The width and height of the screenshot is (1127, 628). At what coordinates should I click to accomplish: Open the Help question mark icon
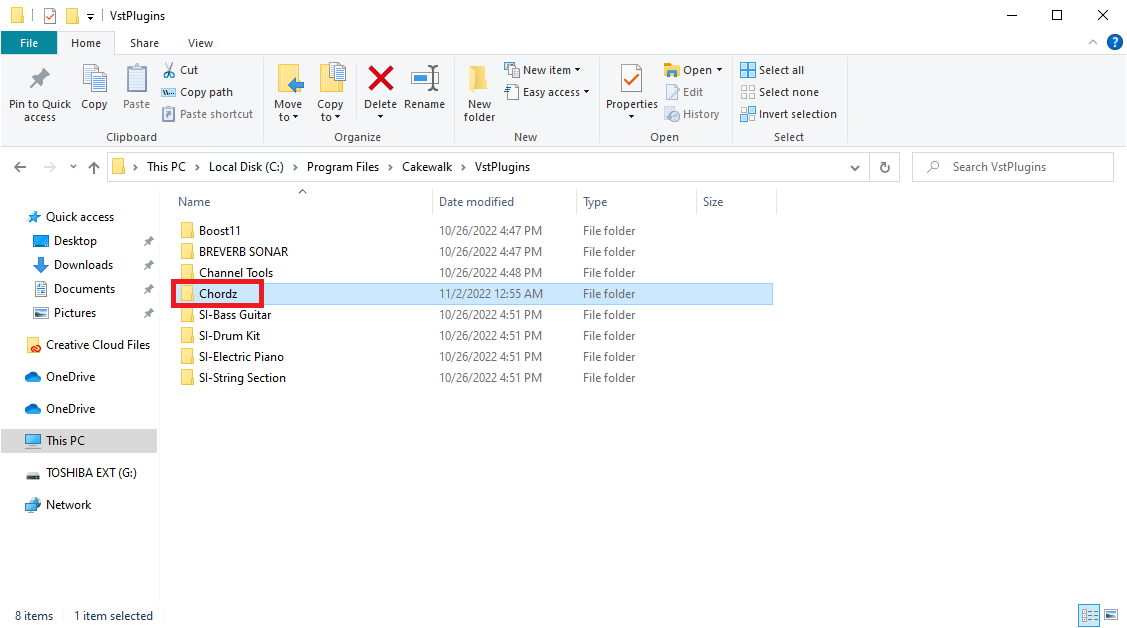point(1115,42)
